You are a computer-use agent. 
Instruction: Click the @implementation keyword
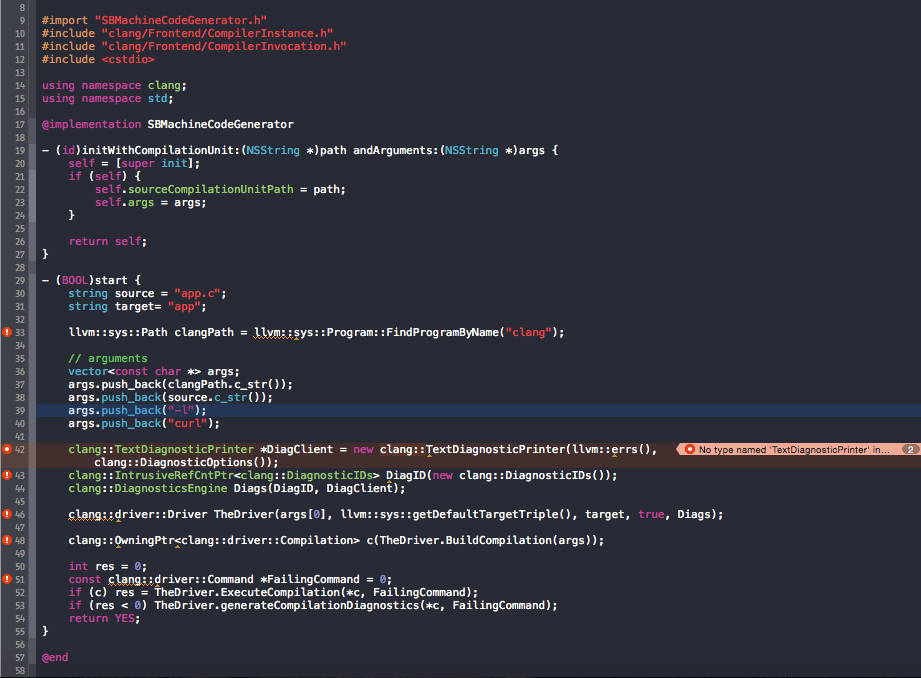pos(92,124)
